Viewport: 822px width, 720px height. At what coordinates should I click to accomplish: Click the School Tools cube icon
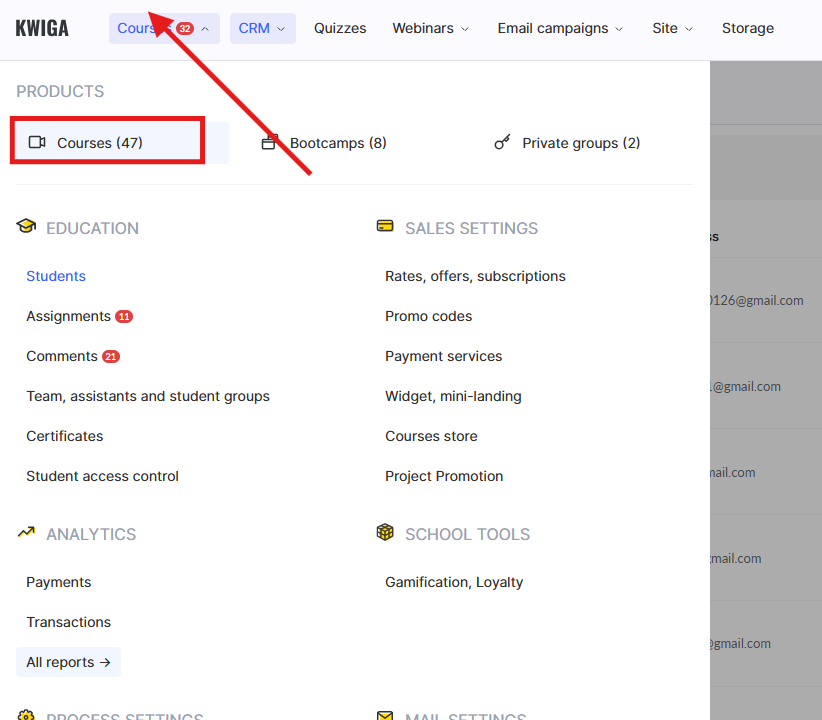click(x=385, y=533)
